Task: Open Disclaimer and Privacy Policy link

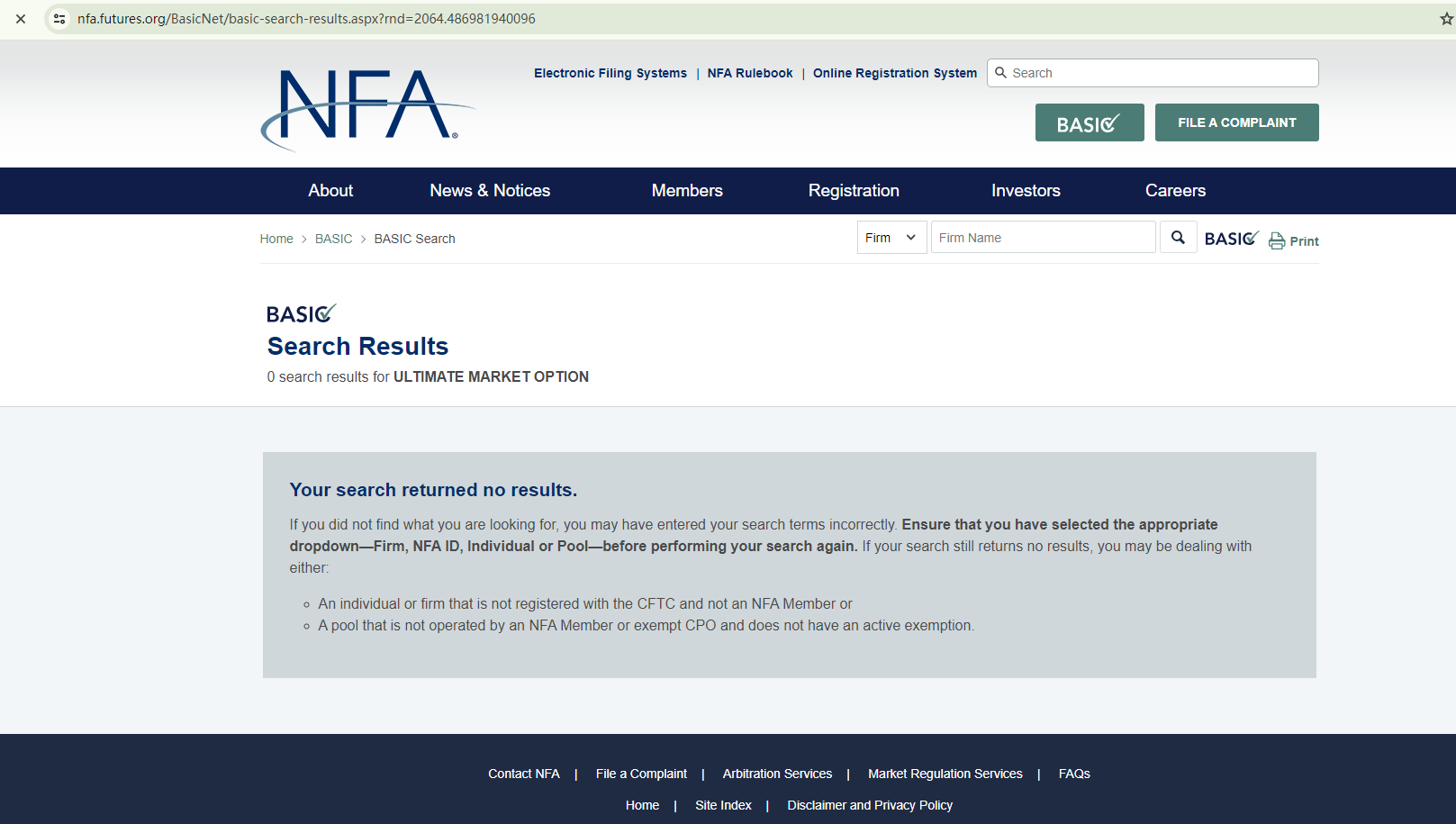Action: 870,805
